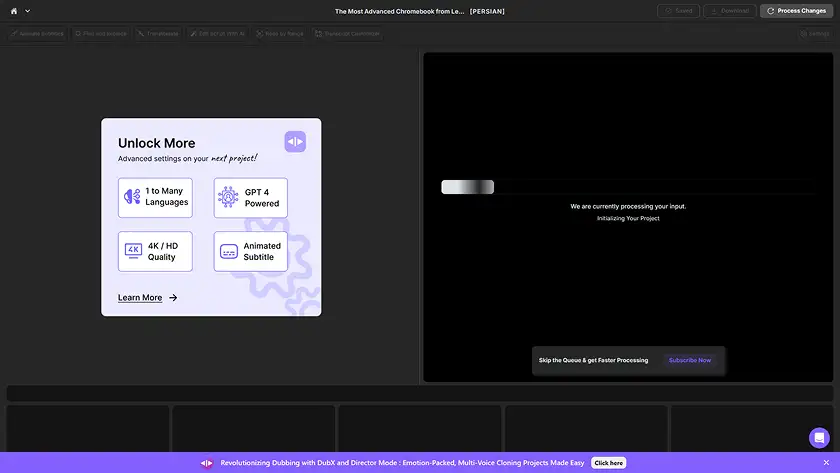Click the 'Click here' banner button

point(608,463)
